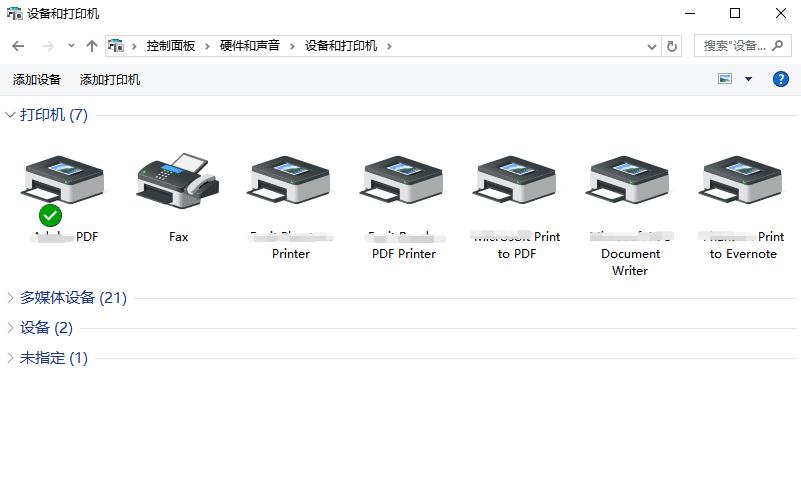Select the Print to PDF printer icon
The image size is (801, 495).
[516, 180]
